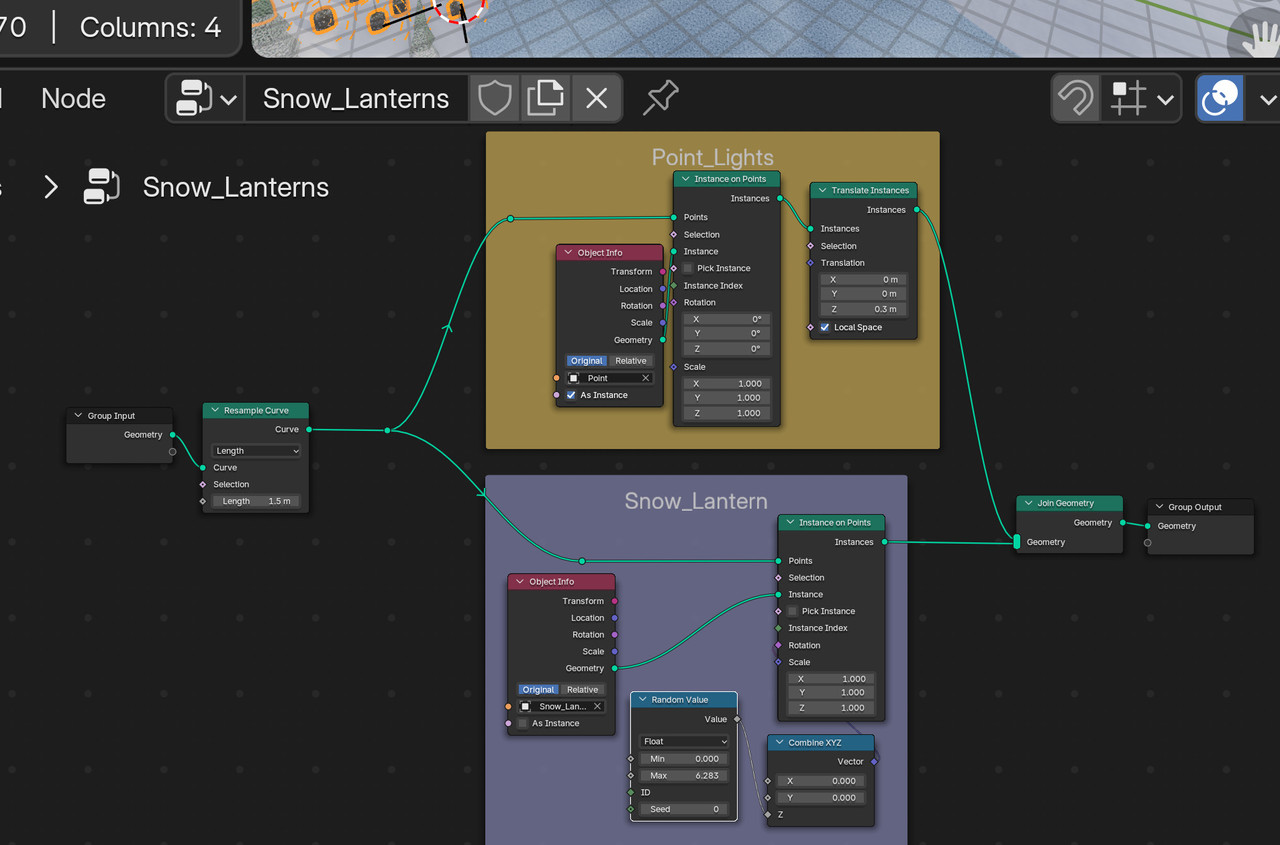Open the snap settings dropdown
Image resolution: width=1280 pixels, height=845 pixels.
pos(1142,99)
